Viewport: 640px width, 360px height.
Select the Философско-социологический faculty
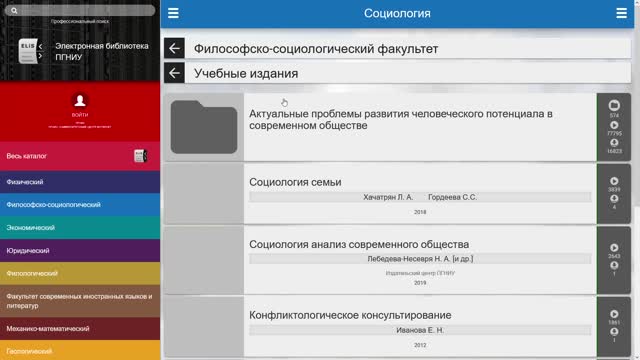click(80, 204)
